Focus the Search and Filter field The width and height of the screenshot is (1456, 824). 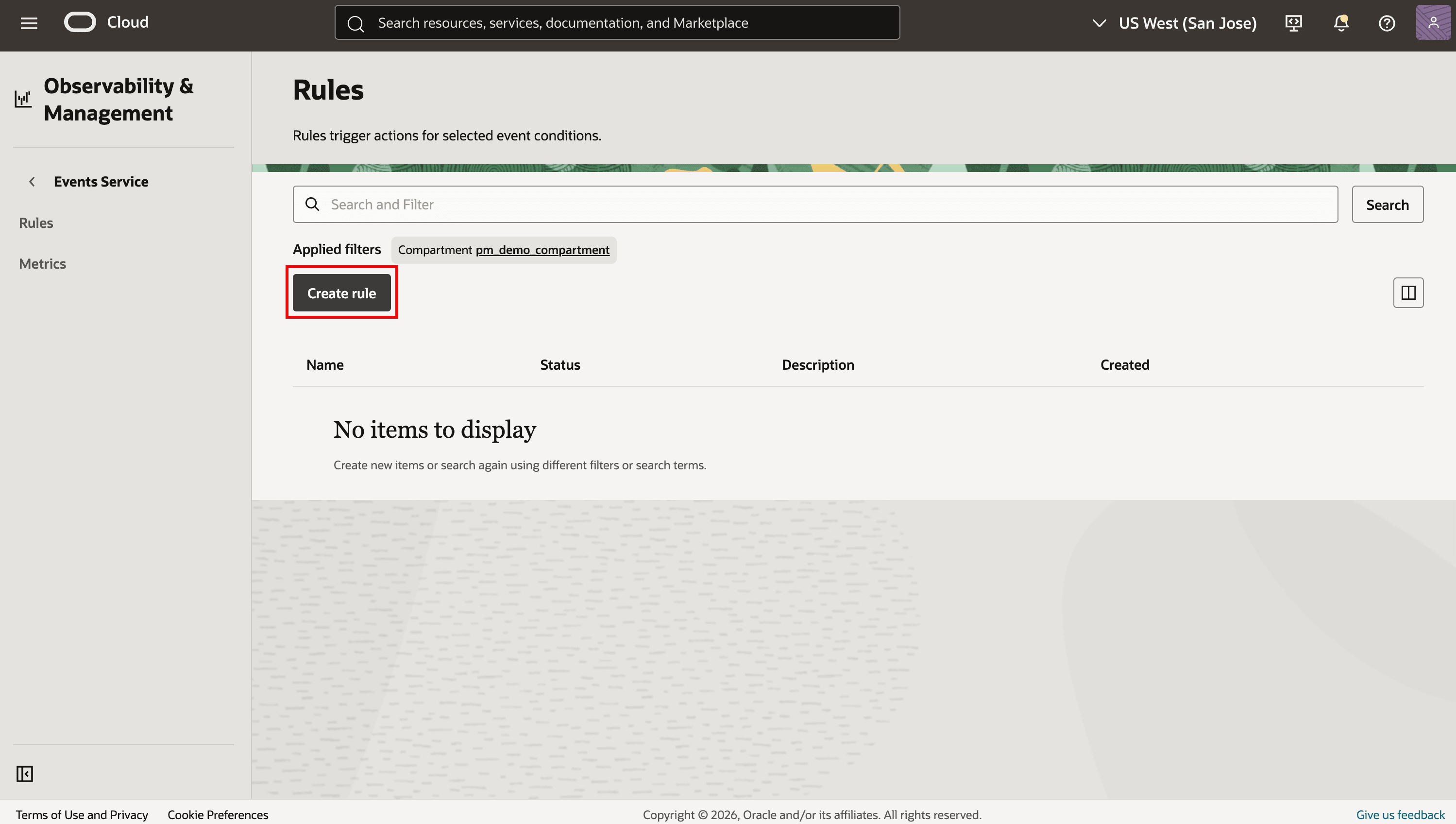point(815,205)
